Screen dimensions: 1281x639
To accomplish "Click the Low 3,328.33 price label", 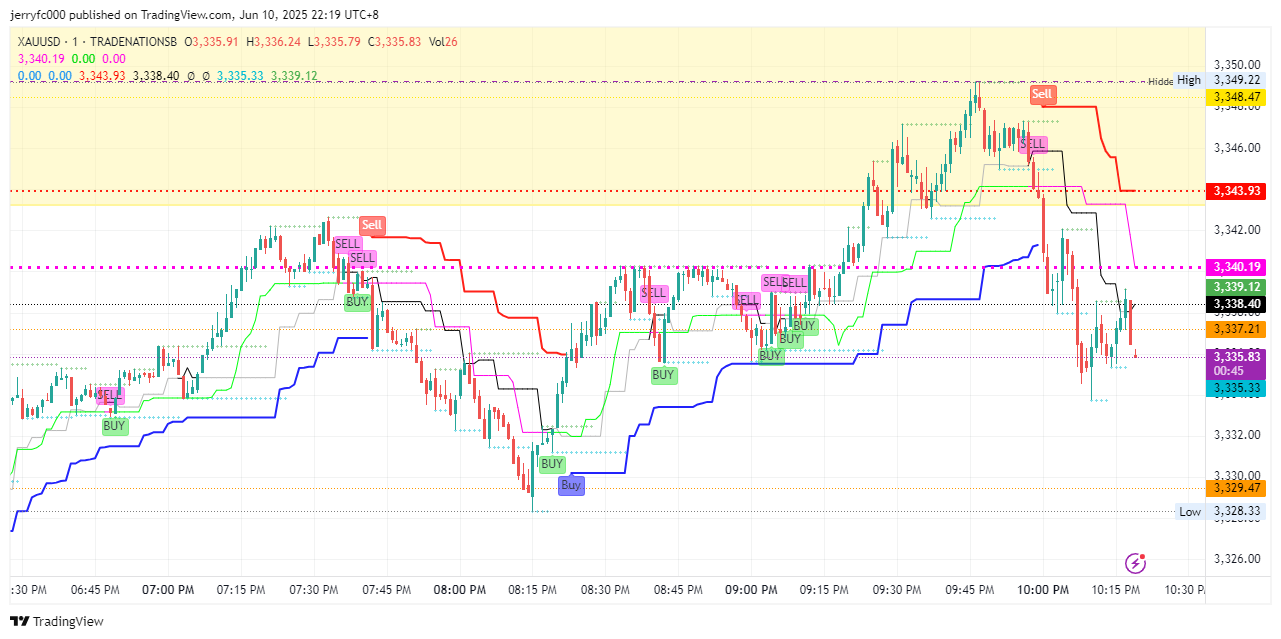I will tap(1236, 511).
